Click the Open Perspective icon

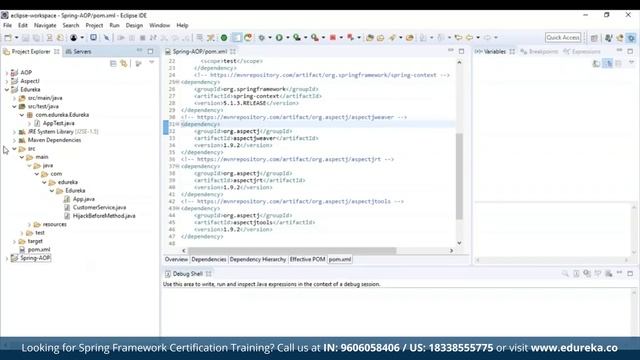tap(594, 38)
